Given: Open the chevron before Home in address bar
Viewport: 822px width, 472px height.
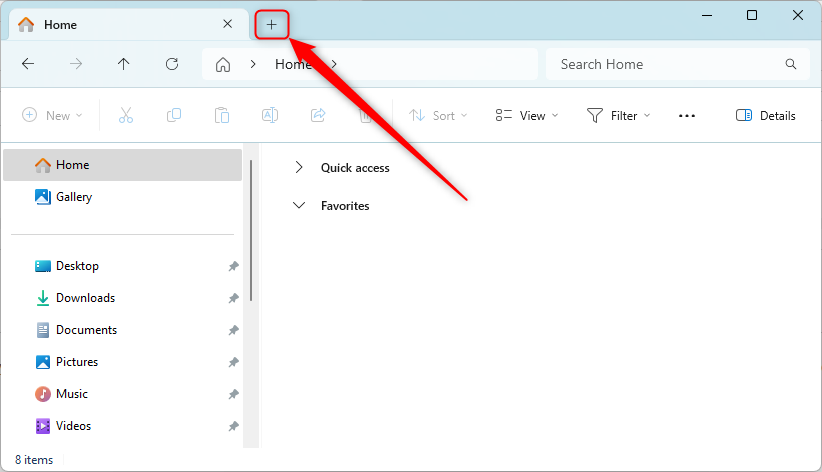Looking at the screenshot, I should 253,64.
